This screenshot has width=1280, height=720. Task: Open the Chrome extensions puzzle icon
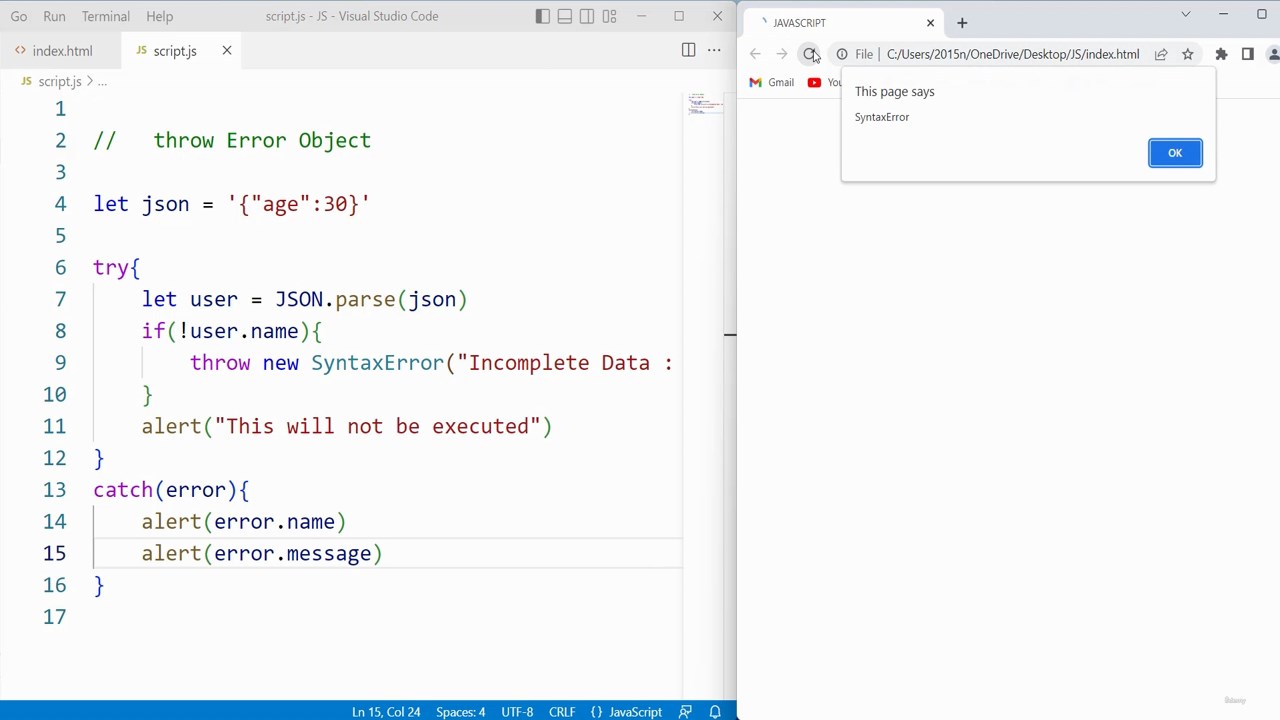(x=1221, y=54)
